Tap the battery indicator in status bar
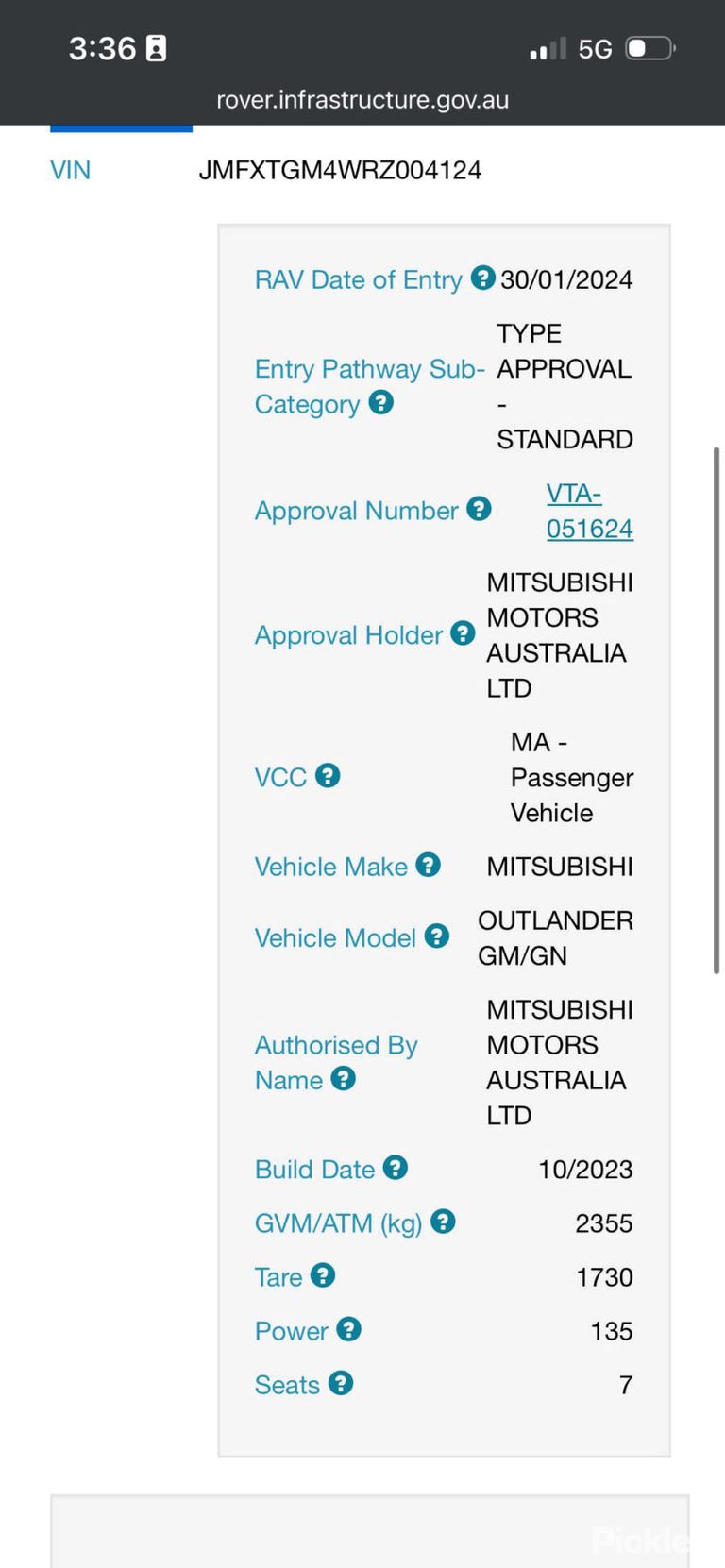This screenshot has height=1568, width=725. pos(650,48)
